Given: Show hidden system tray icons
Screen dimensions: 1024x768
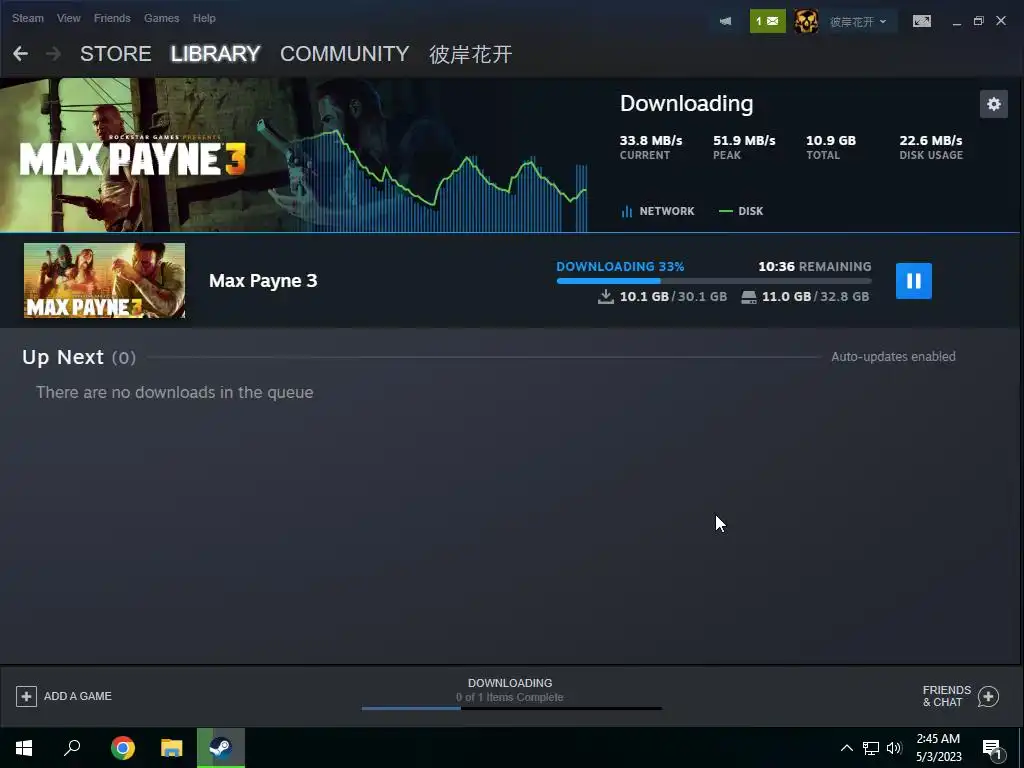Looking at the screenshot, I should click(846, 748).
